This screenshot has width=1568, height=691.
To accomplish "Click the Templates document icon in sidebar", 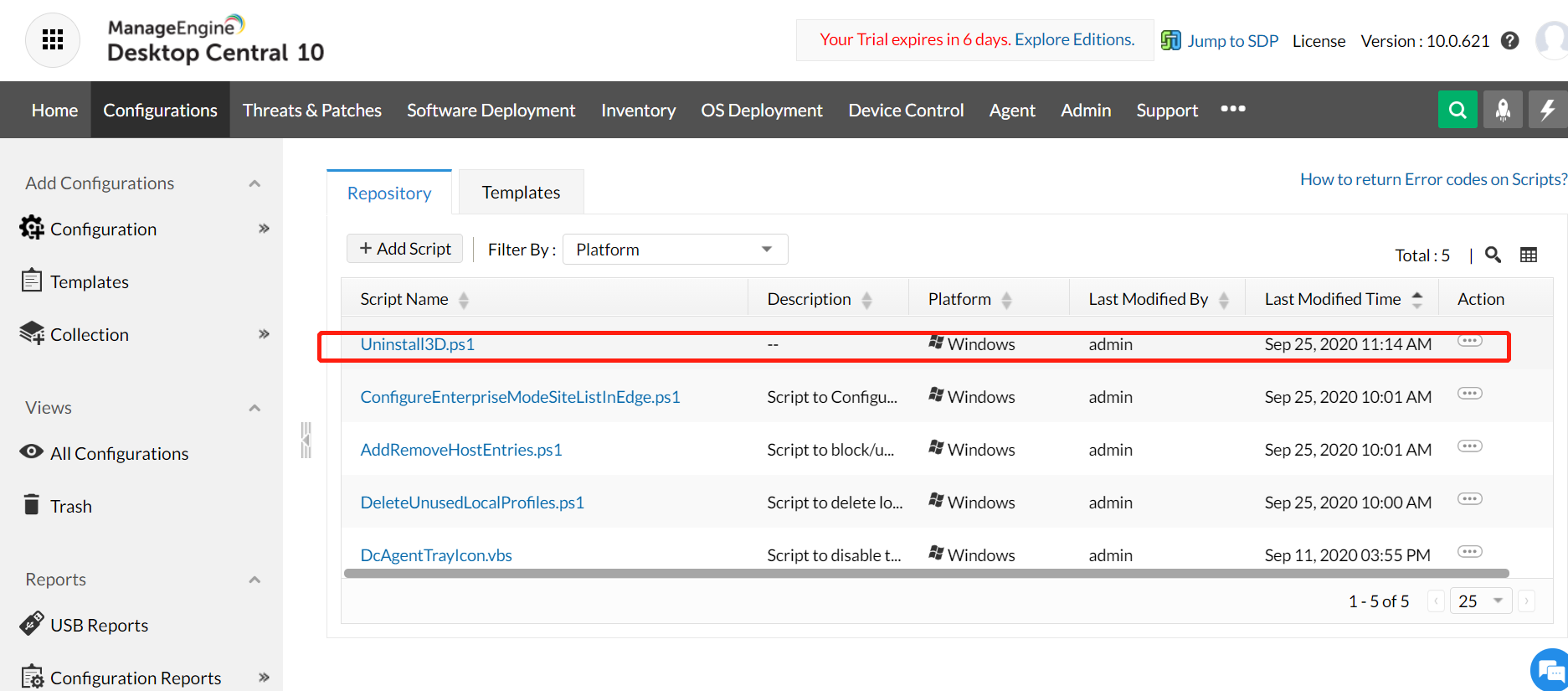I will [32, 280].
